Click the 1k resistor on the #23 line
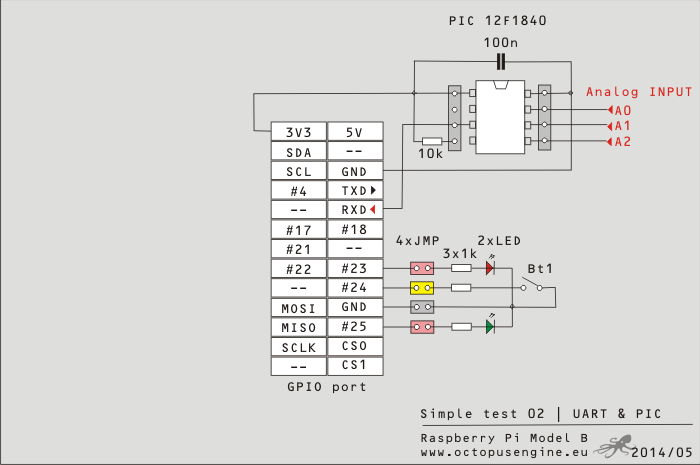 [x=461, y=268]
